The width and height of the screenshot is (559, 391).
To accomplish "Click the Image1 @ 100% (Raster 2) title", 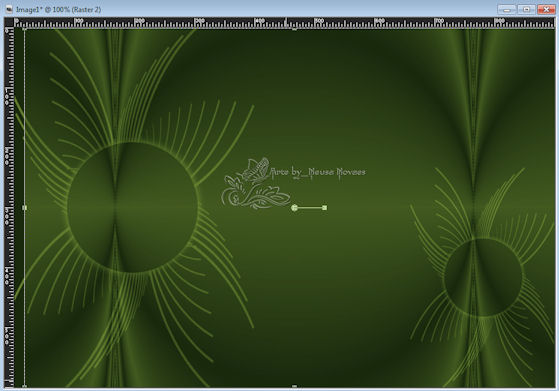I will 58,10.
